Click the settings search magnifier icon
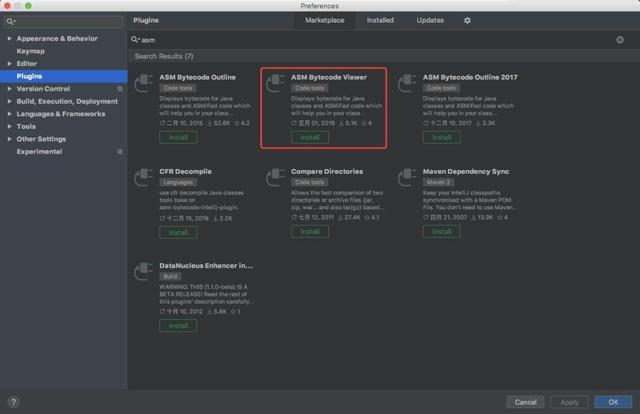Viewport: 640px width, 414px height. pos(11,21)
